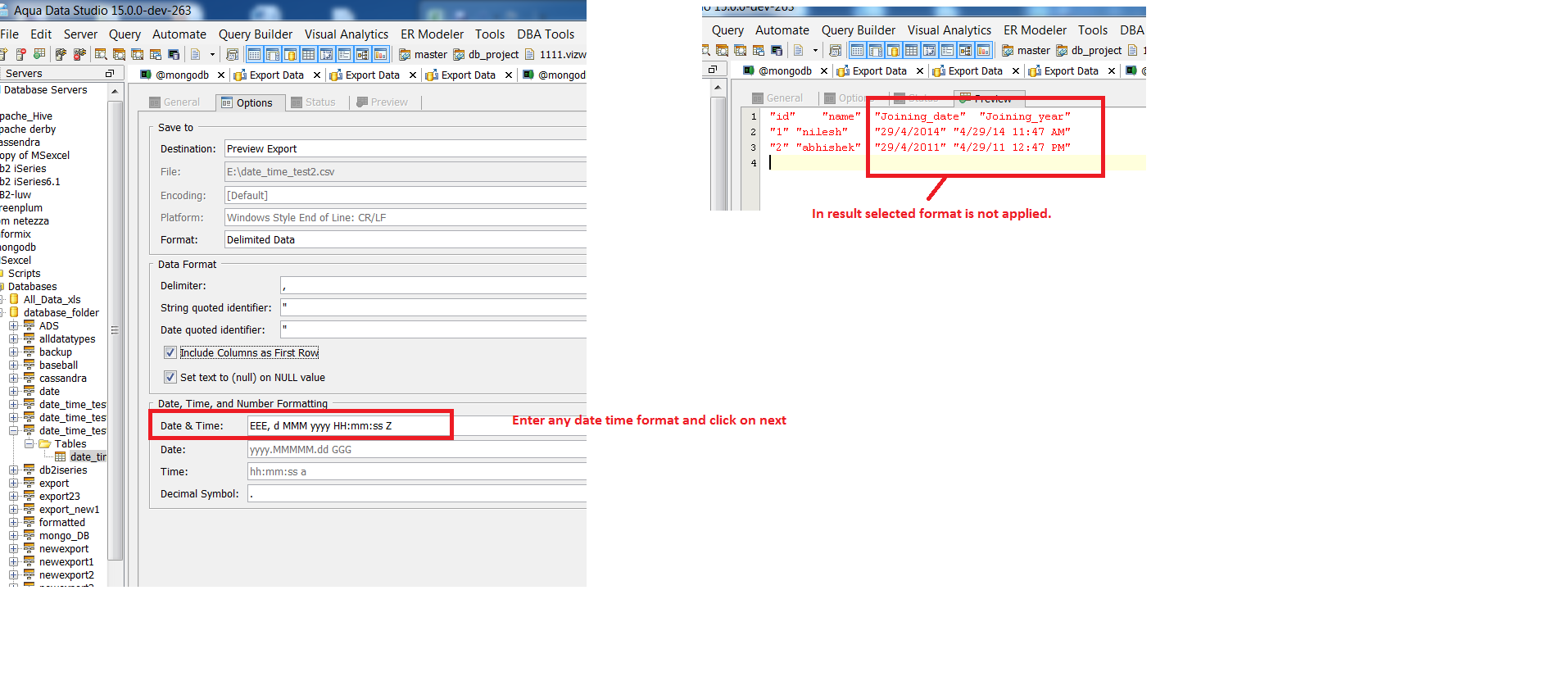Open the ER Modeler menu in right window
This screenshot has width=1568, height=681.
1035,30
